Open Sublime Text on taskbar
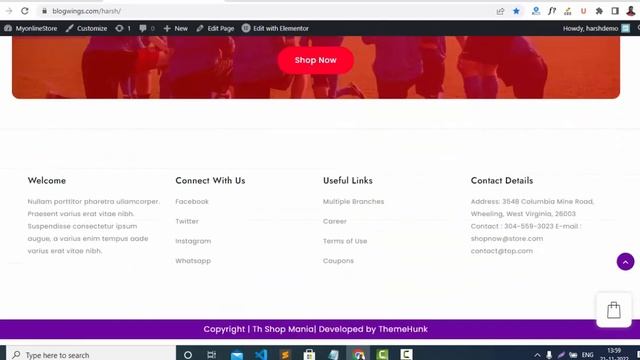Screen dimensions: 640x360 [285, 355]
